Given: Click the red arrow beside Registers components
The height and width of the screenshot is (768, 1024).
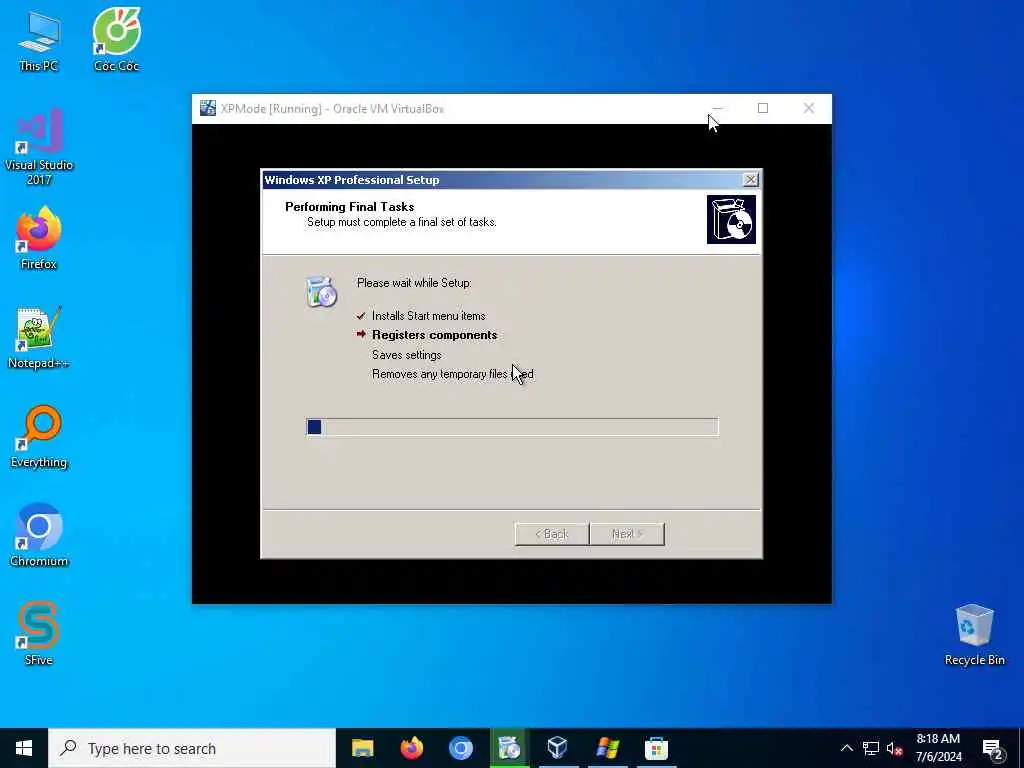Looking at the screenshot, I should (x=361, y=334).
